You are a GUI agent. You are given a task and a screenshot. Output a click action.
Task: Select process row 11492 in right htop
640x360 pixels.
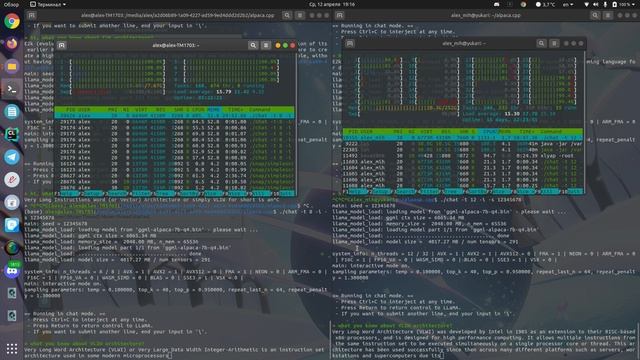[463, 156]
